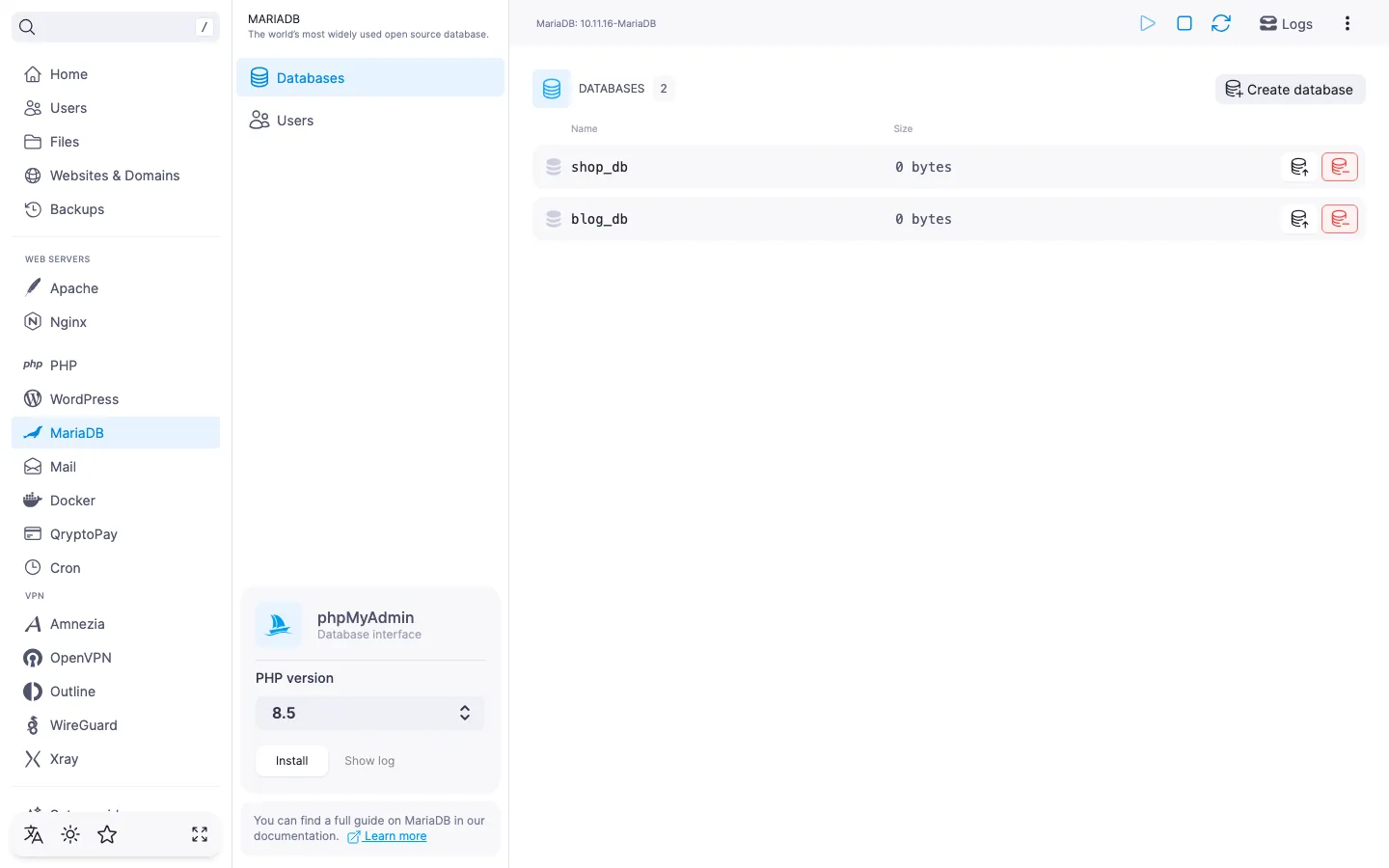Click the Databases header stack icon

[552, 89]
